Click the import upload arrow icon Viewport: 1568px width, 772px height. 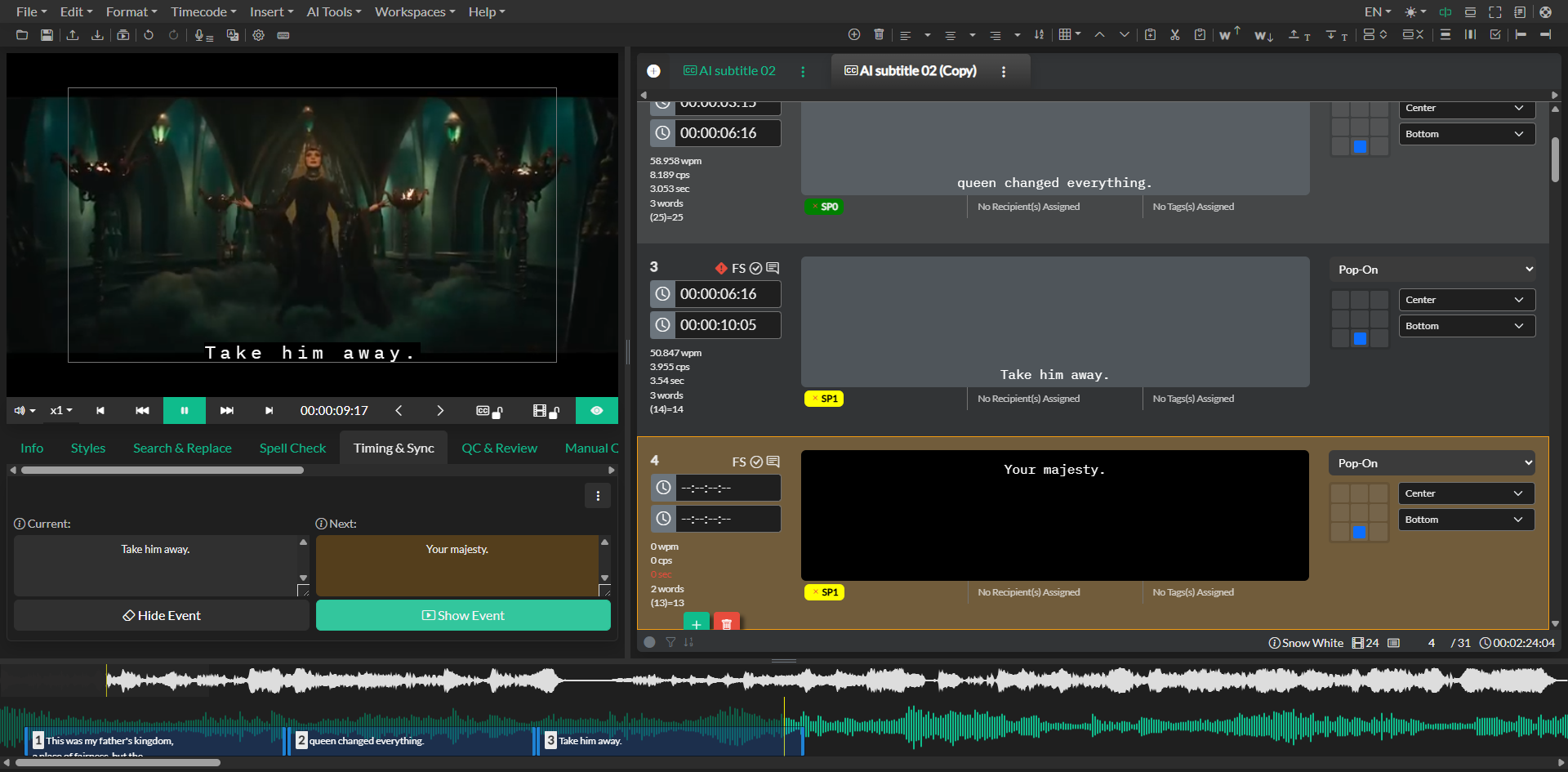(73, 35)
